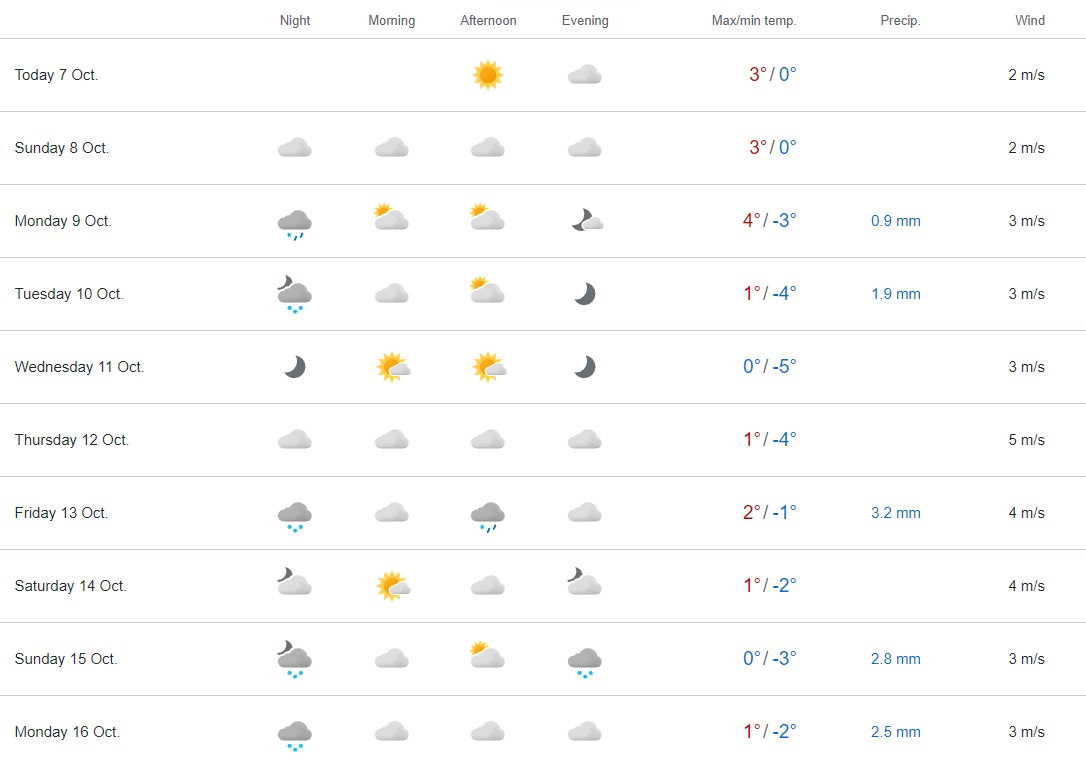1086x765 pixels.
Task: Click Monday 9 Oct. night sleet icon
Action: (x=294, y=224)
